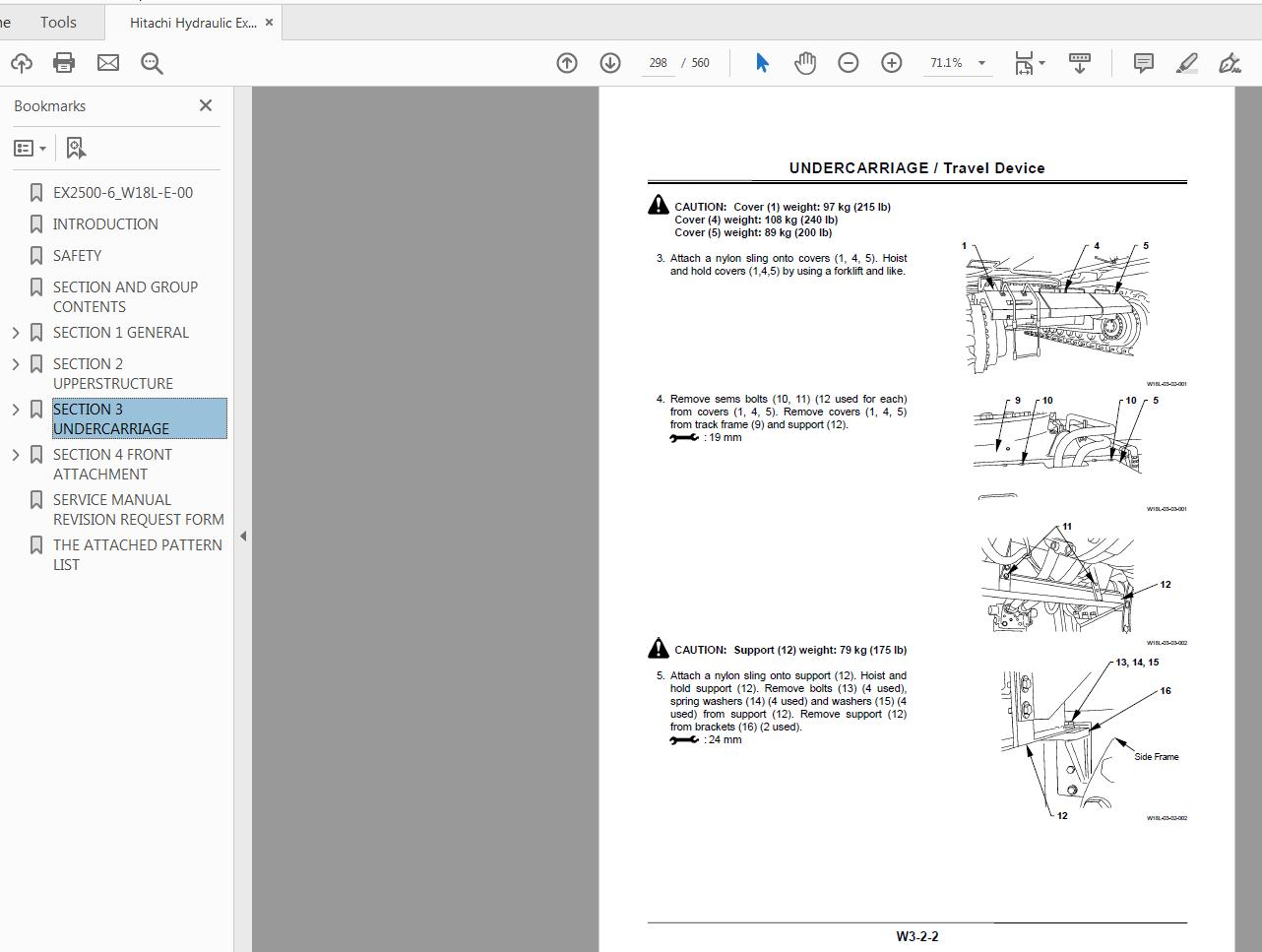The image size is (1262, 952).
Task: Zoom out with minus icon
Action: pos(848,63)
